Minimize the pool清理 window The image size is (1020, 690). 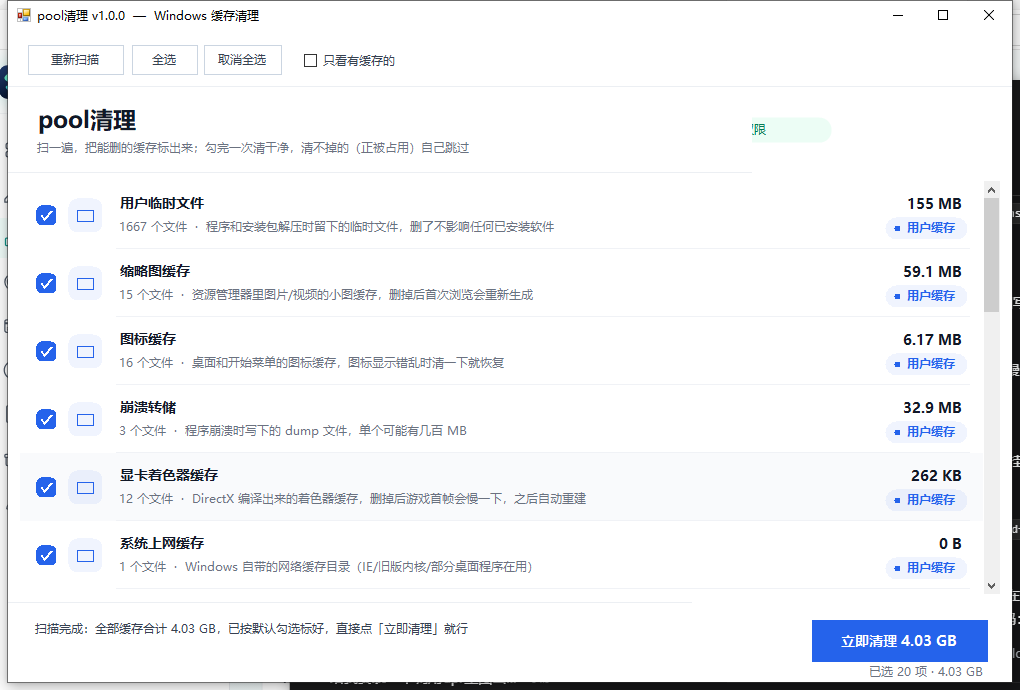(x=898, y=15)
